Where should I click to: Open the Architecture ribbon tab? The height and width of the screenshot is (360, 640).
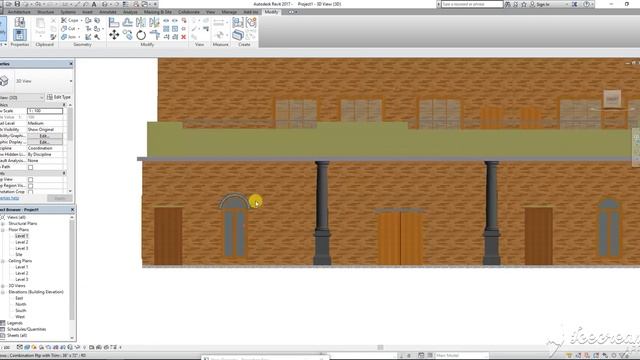[19, 12]
